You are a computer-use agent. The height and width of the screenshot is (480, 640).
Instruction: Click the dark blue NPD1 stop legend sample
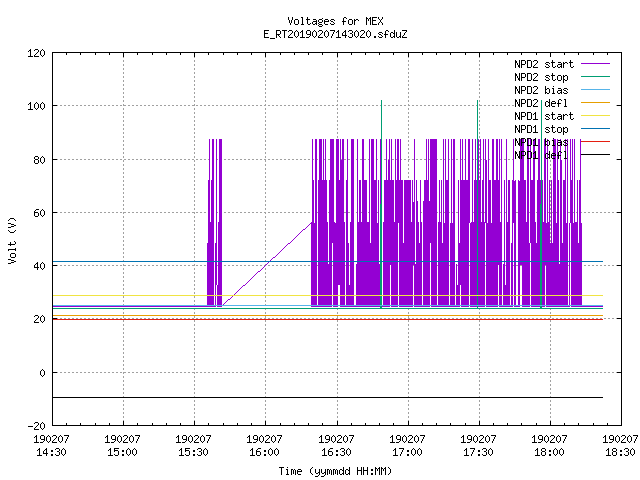[x=596, y=129]
